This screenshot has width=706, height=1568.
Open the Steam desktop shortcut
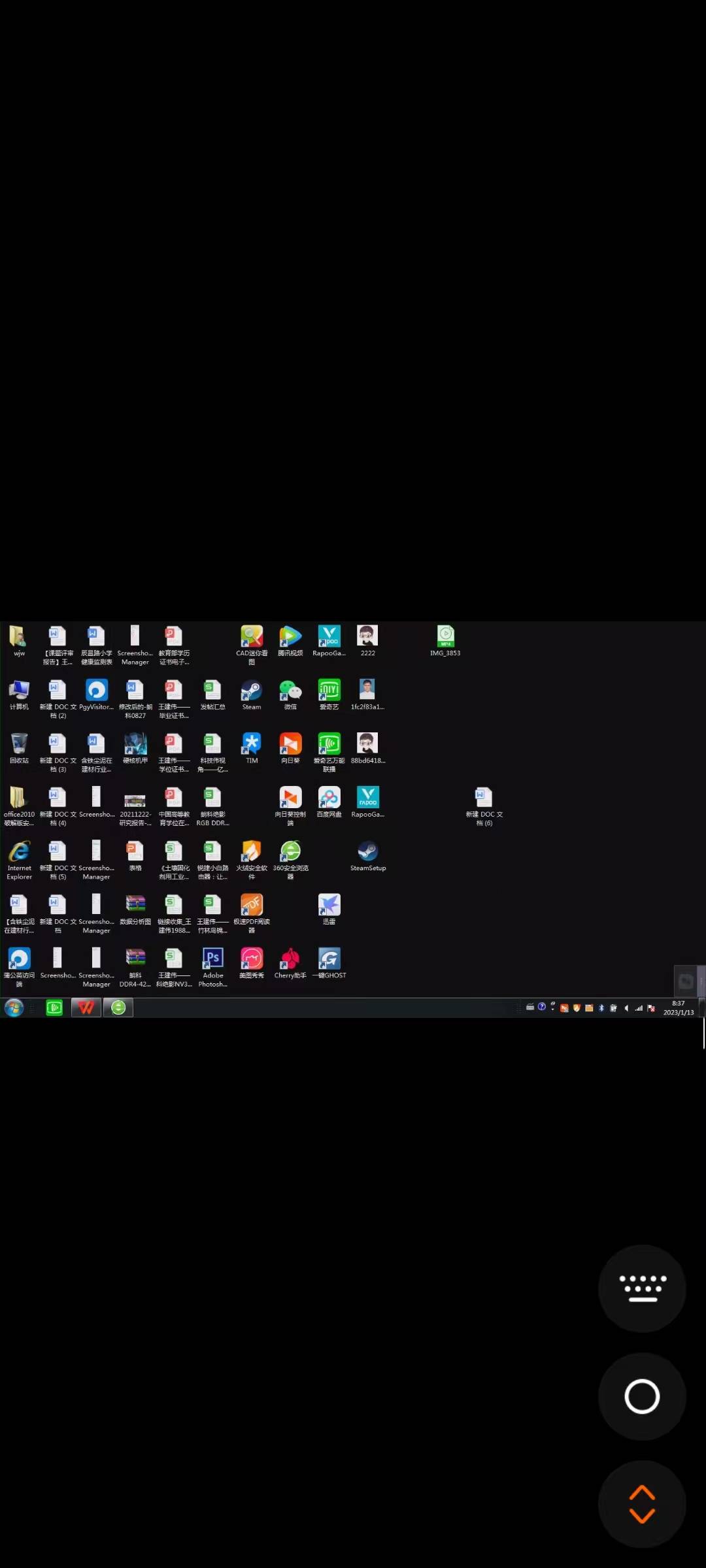pyautogui.click(x=252, y=691)
